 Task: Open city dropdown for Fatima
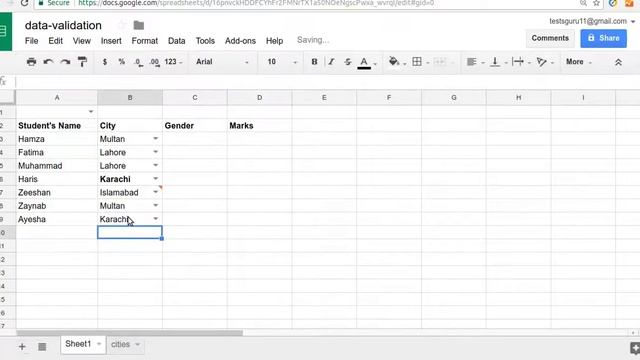[156, 152]
